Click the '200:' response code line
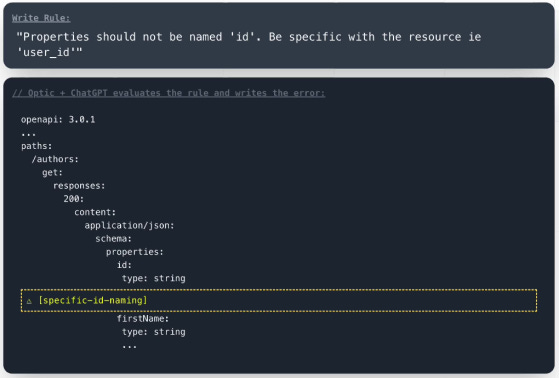 coord(74,199)
